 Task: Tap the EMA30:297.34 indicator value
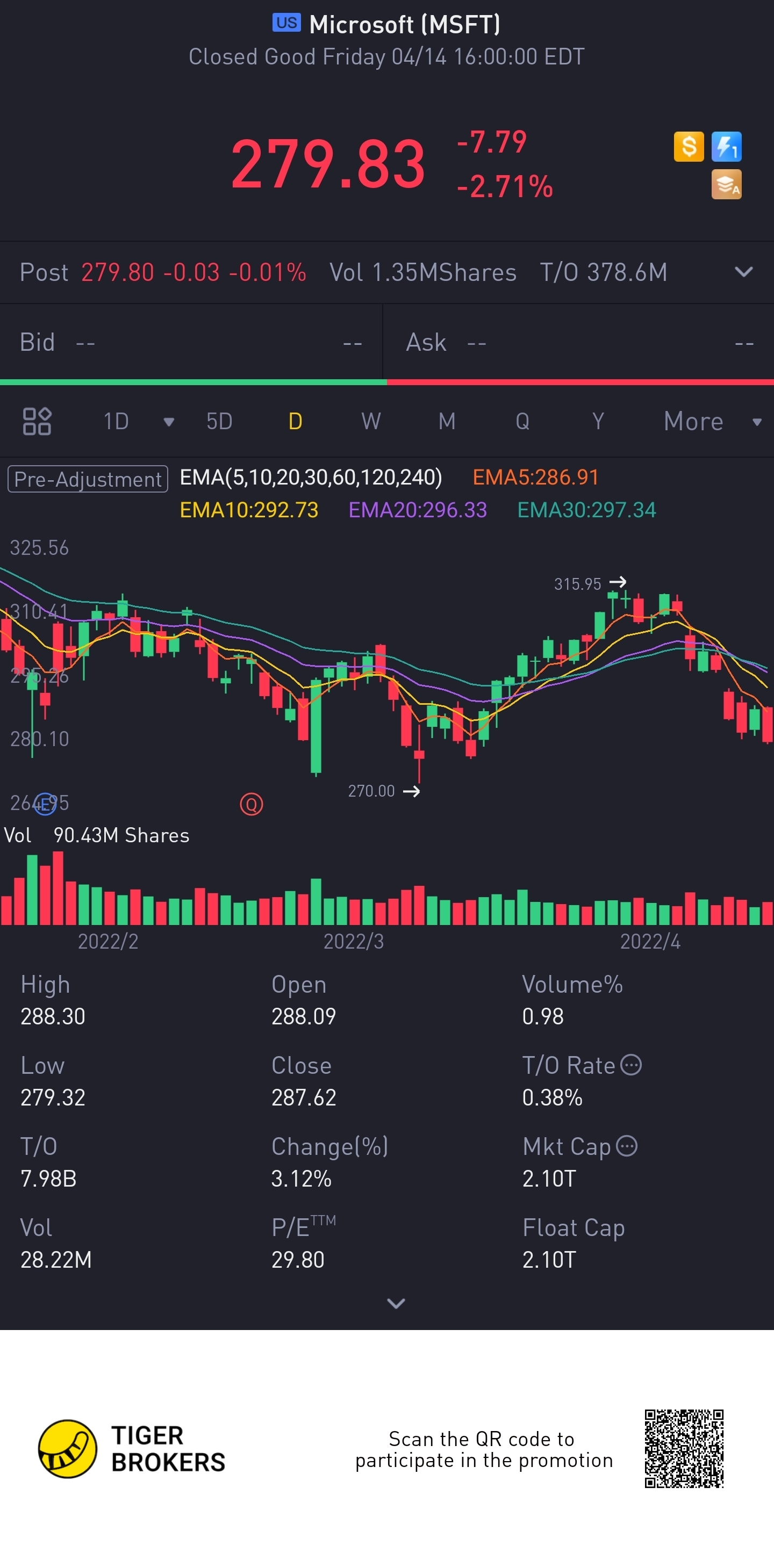586,510
